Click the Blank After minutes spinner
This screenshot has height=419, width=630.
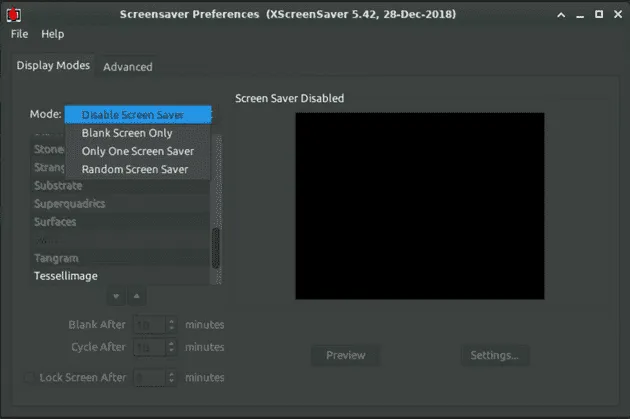click(x=155, y=325)
